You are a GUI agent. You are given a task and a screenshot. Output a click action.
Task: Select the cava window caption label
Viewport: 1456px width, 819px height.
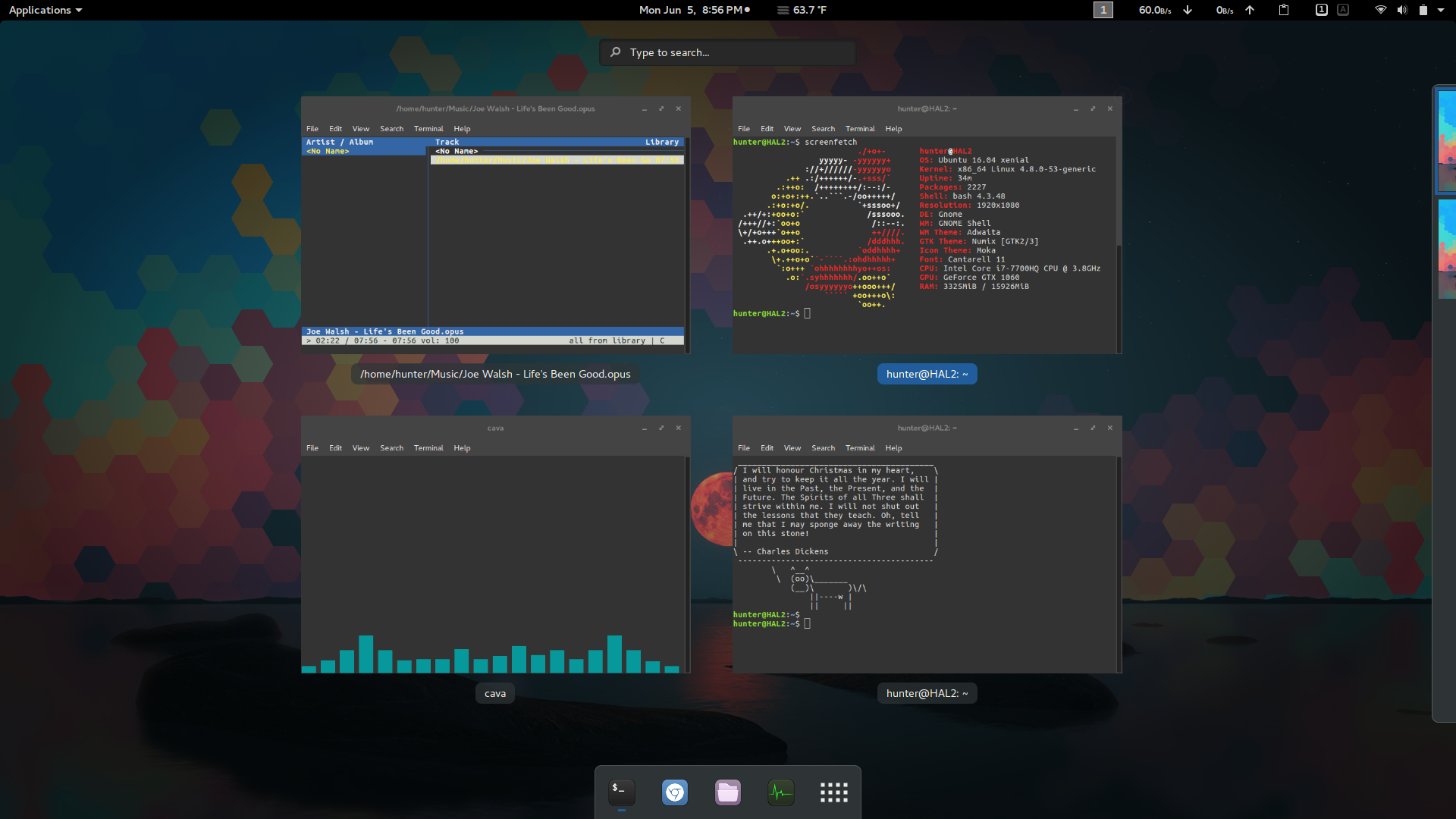point(495,693)
